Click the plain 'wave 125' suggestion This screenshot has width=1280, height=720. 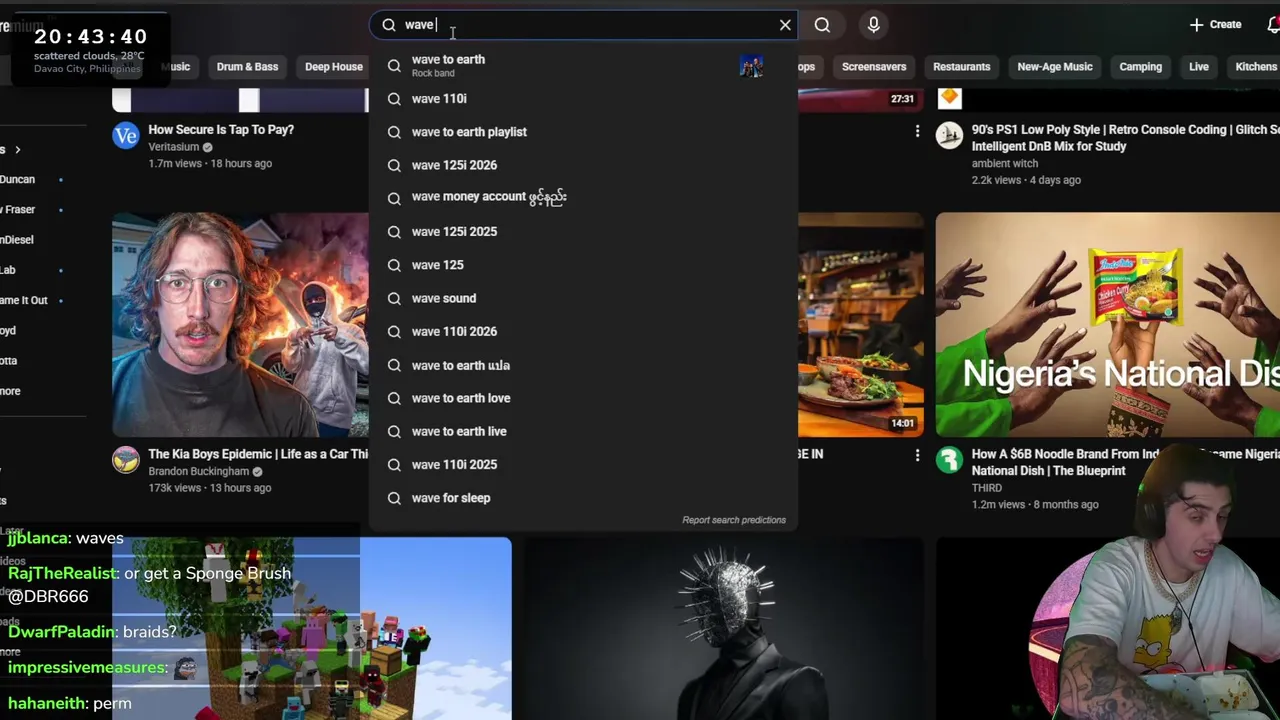click(x=583, y=265)
